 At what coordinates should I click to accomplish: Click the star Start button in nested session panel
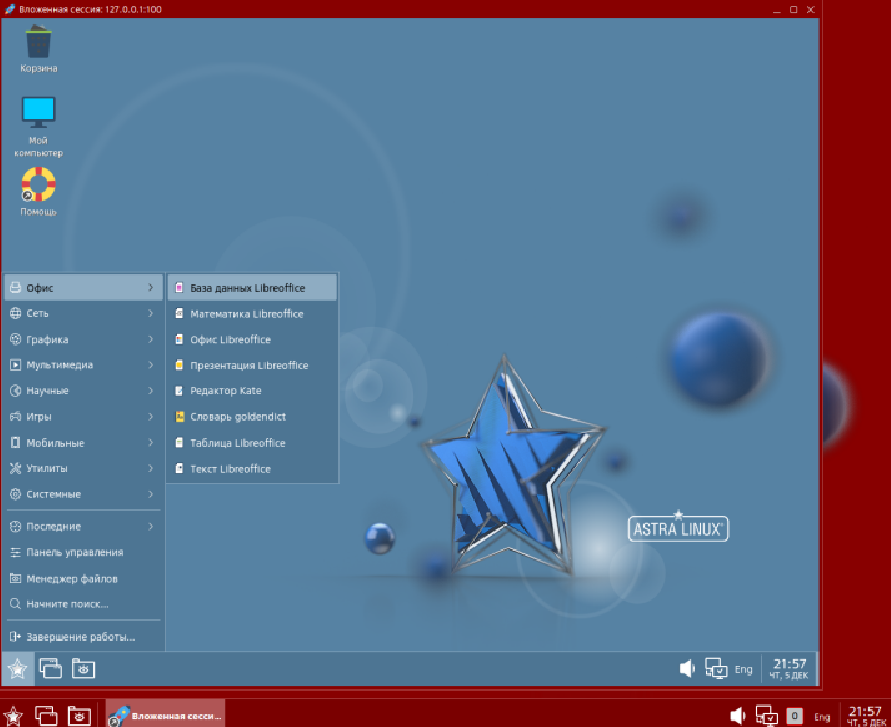(x=17, y=668)
